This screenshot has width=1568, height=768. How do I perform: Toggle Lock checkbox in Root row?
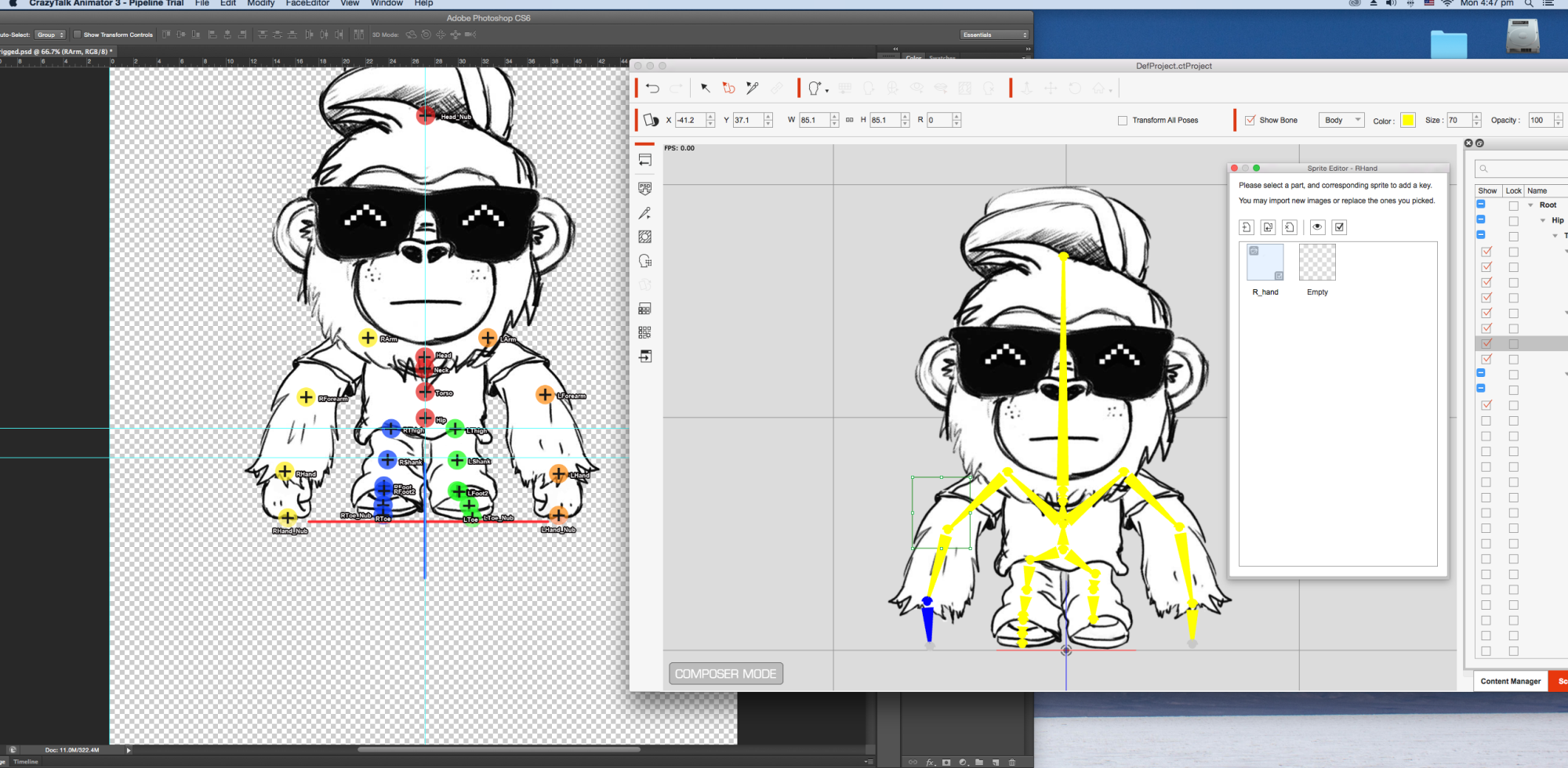1514,205
